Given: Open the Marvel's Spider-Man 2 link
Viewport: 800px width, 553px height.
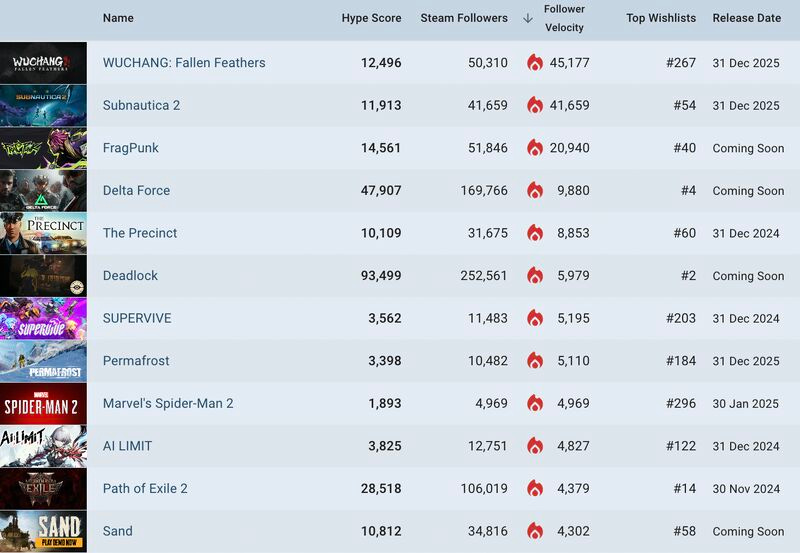Looking at the screenshot, I should tap(168, 404).
